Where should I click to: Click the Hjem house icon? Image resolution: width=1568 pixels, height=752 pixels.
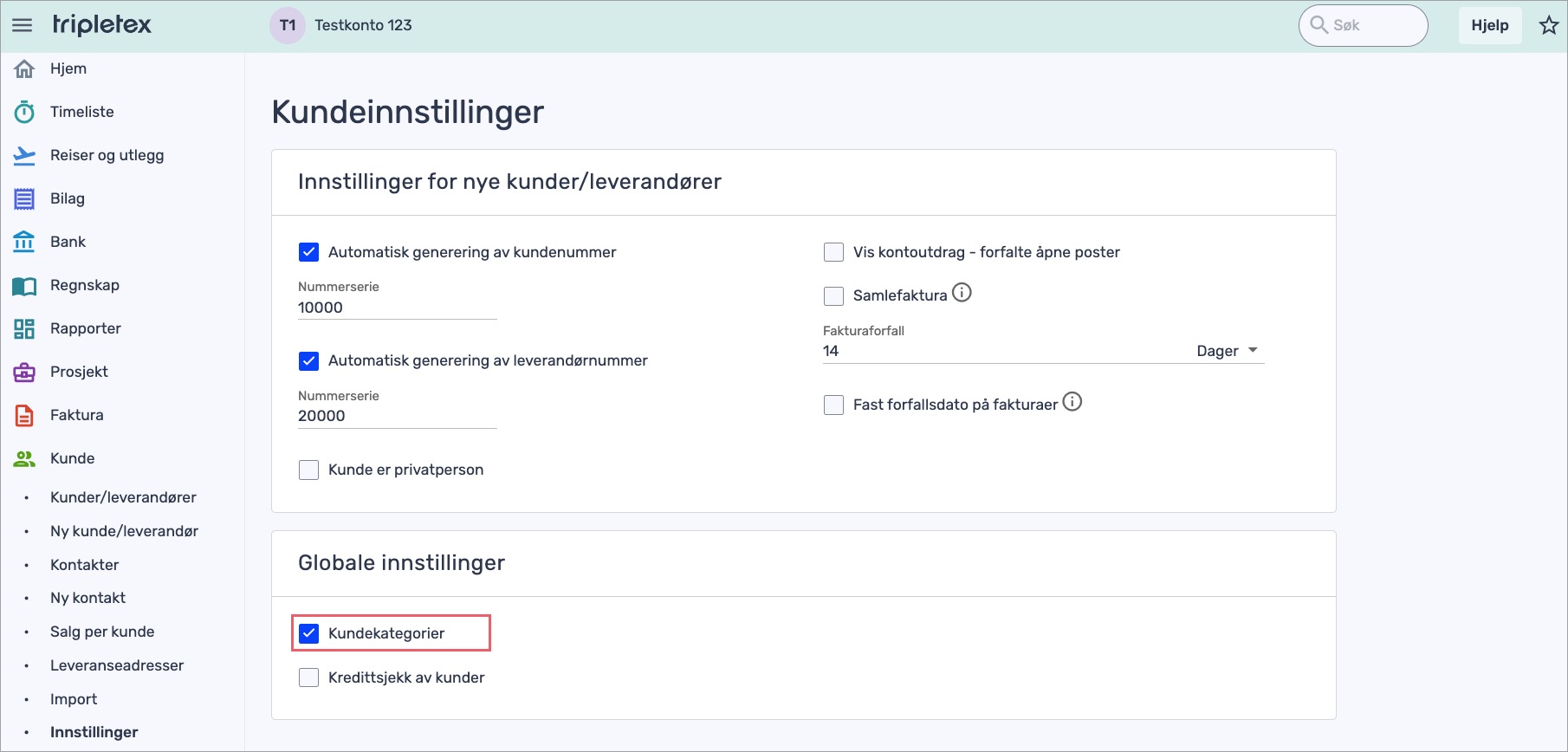tap(24, 68)
